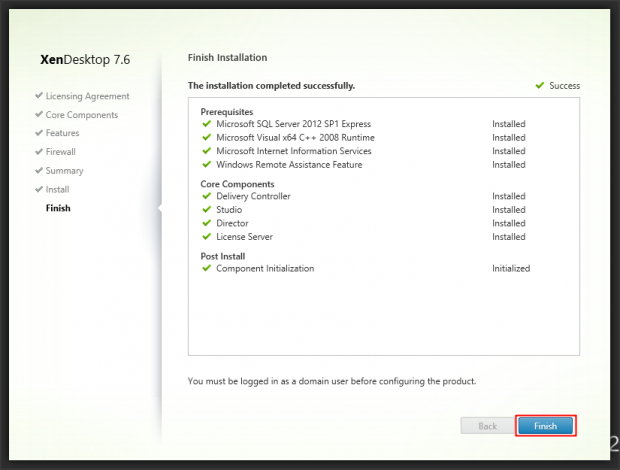Click checkmark for Director
Viewport: 620px width, 470px height.
pyautogui.click(x=206, y=223)
